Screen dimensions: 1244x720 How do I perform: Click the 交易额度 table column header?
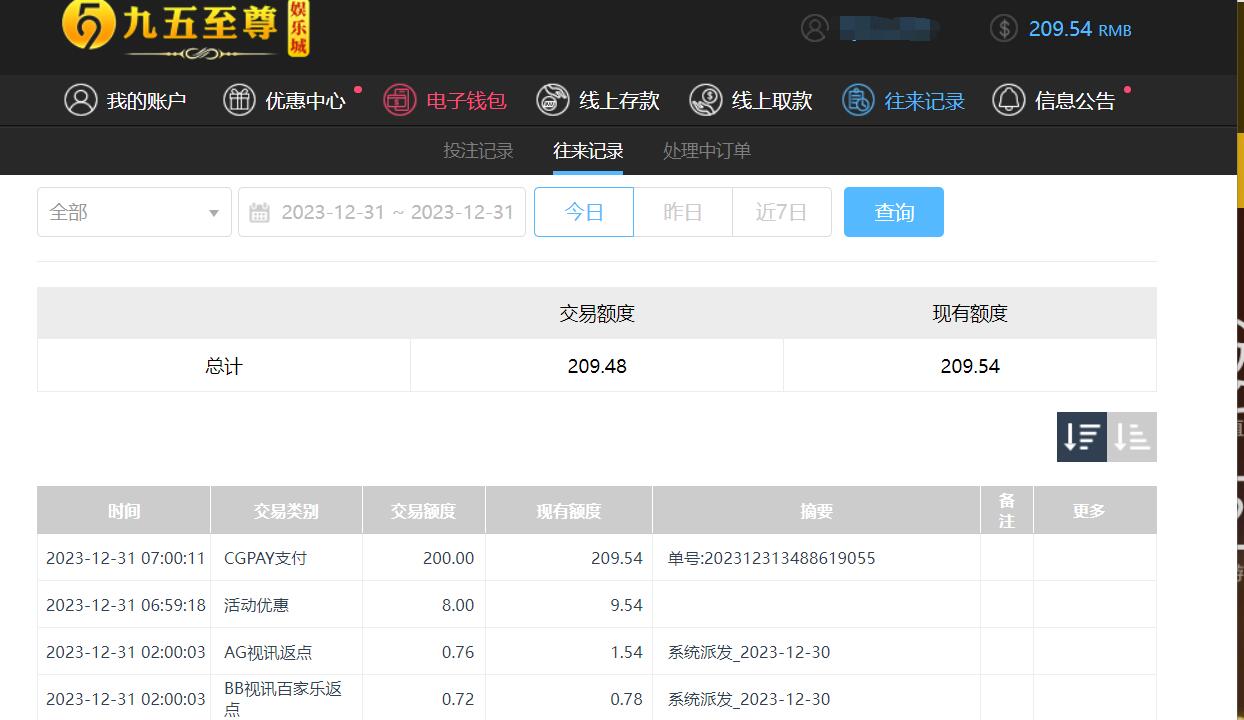coord(423,511)
